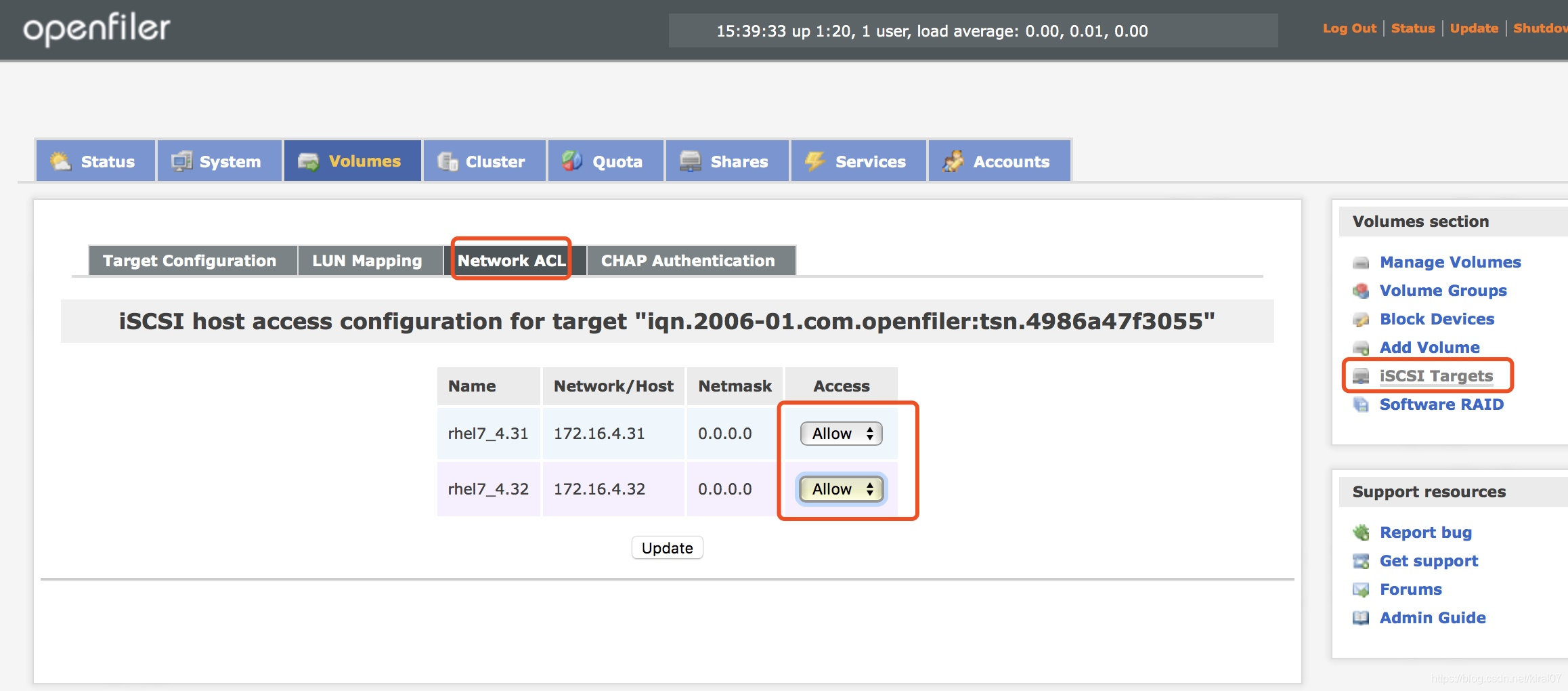Viewport: 1568px width, 691px height.
Task: Click the uptime load average status text
Action: pyautogui.click(x=932, y=31)
